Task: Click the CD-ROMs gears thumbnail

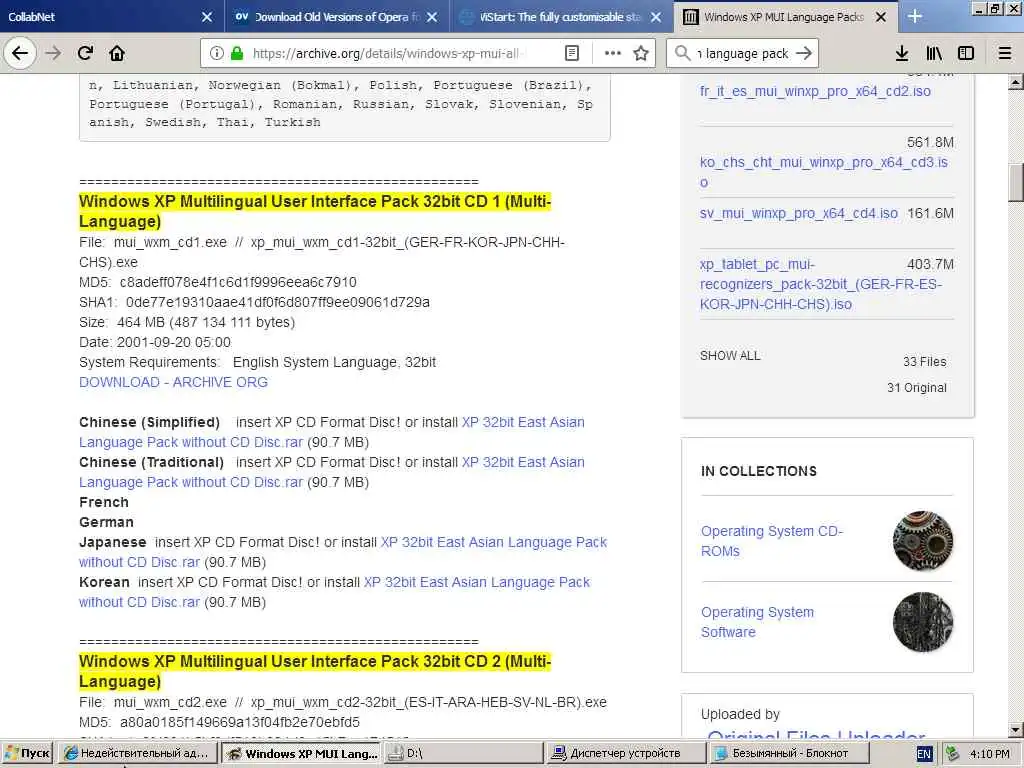Action: [923, 541]
